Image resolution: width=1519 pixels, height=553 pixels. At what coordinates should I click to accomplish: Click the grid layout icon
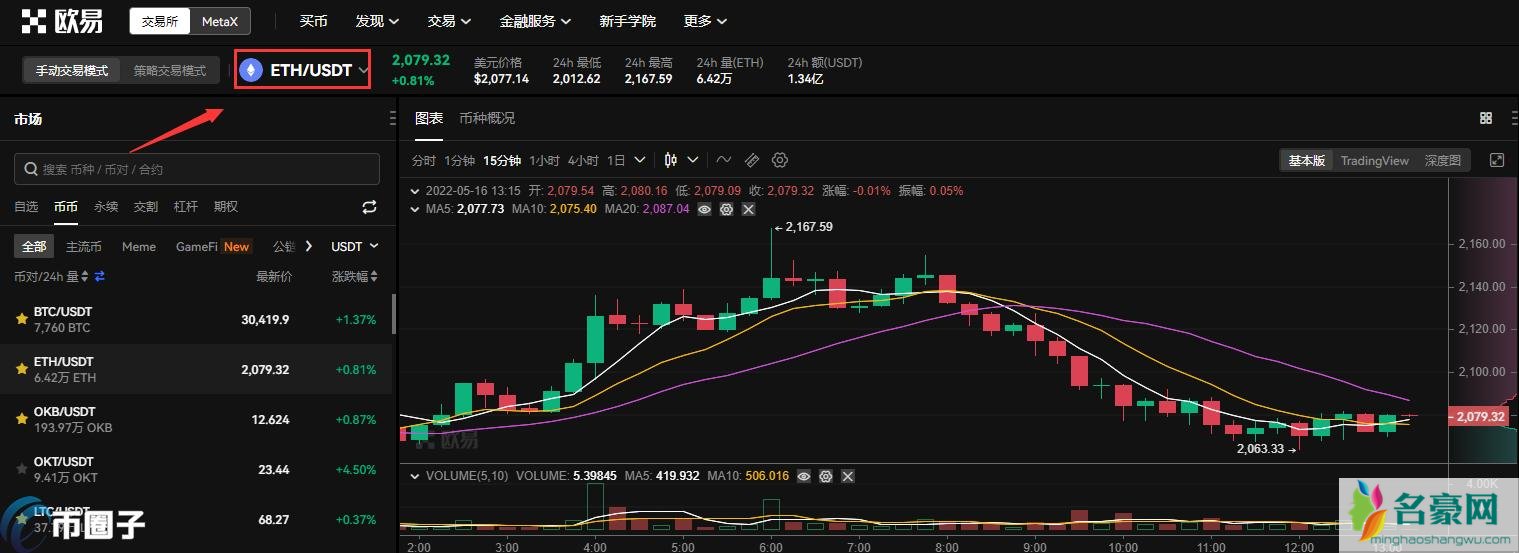pyautogui.click(x=1486, y=118)
